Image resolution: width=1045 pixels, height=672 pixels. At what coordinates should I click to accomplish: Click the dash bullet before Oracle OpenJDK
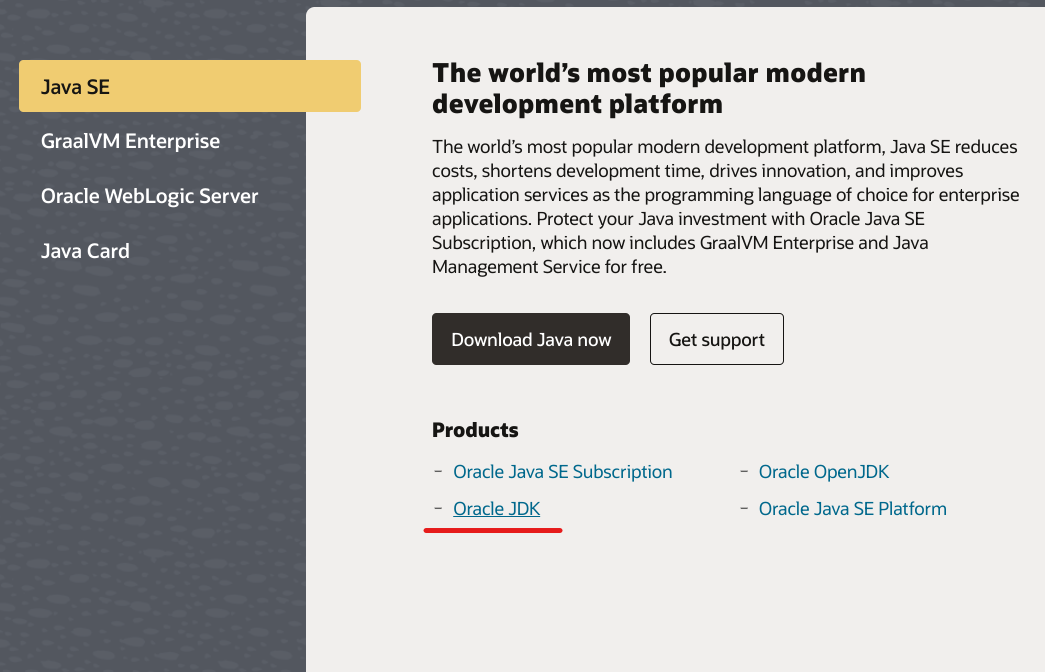744,471
